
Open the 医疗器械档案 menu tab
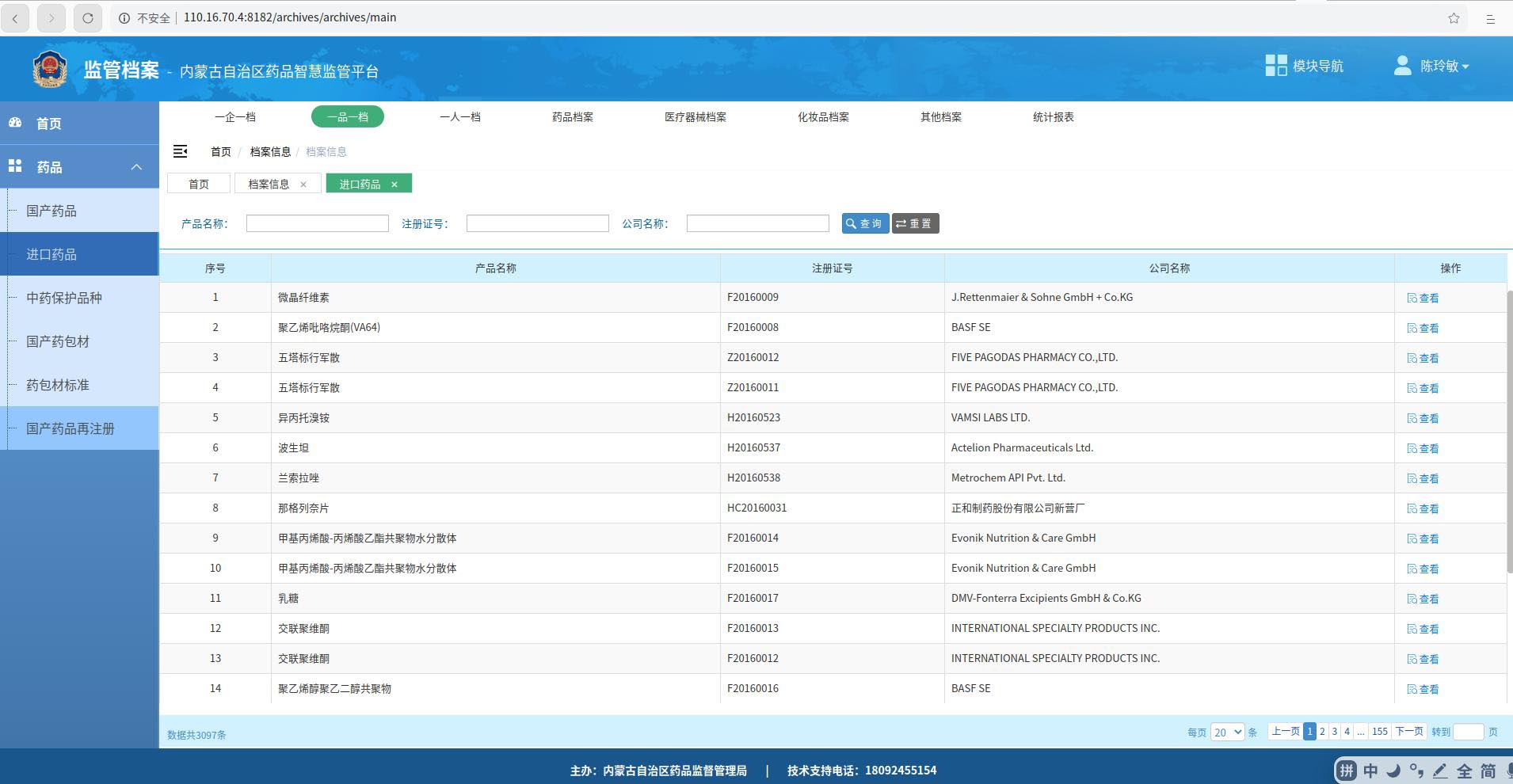tap(695, 117)
